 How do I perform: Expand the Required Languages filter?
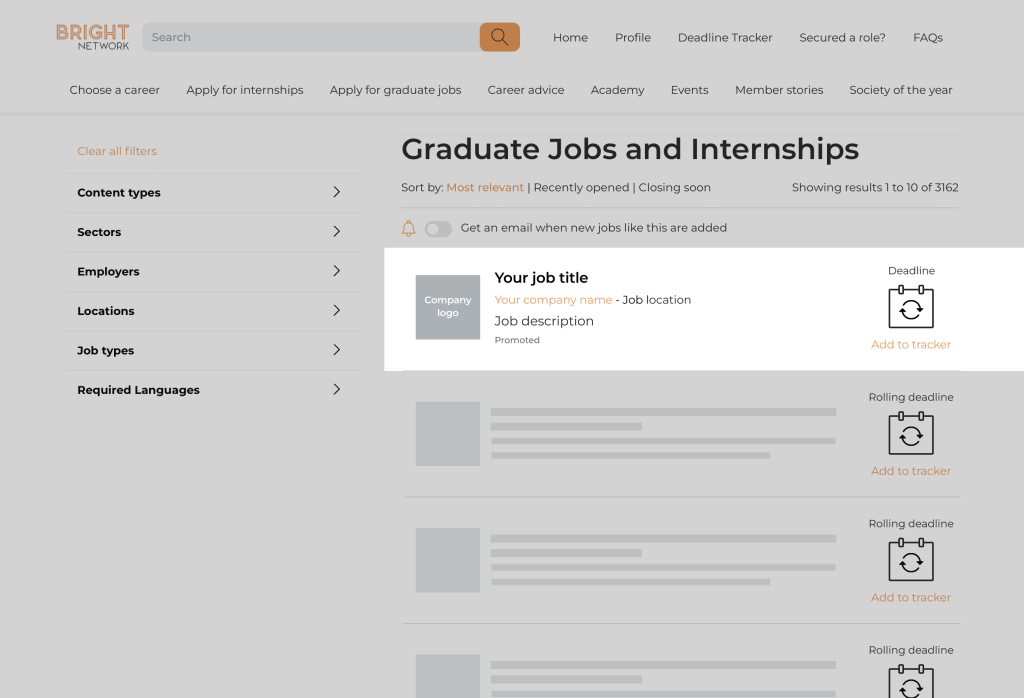(214, 390)
